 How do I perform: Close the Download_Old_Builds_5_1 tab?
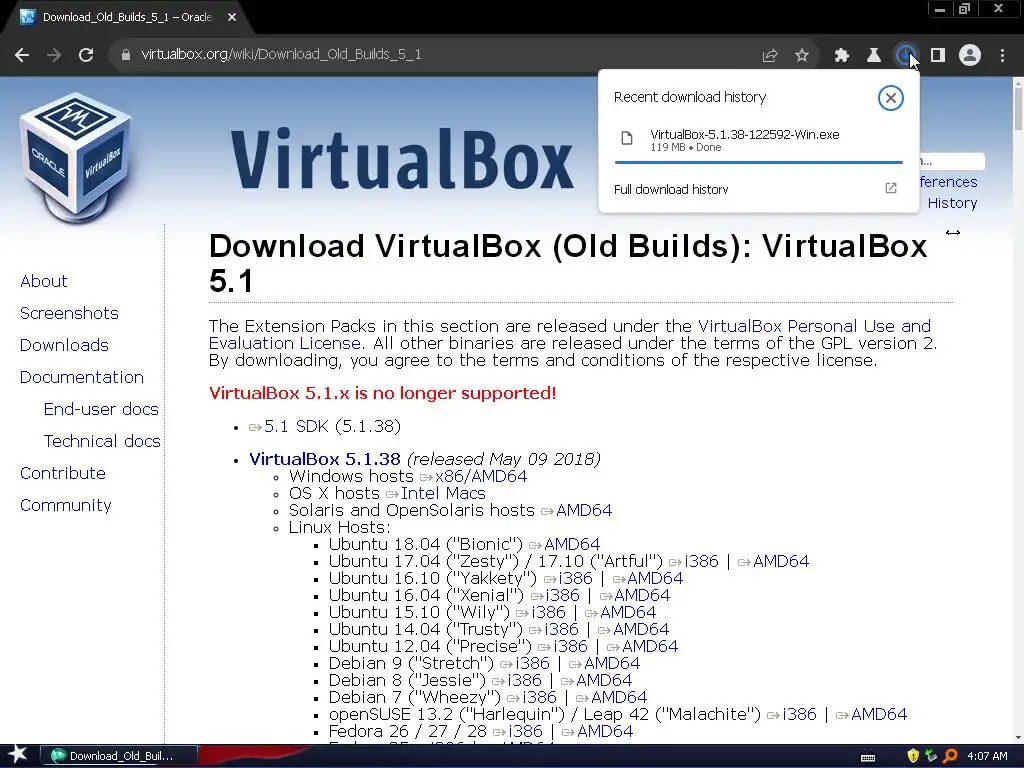(232, 17)
